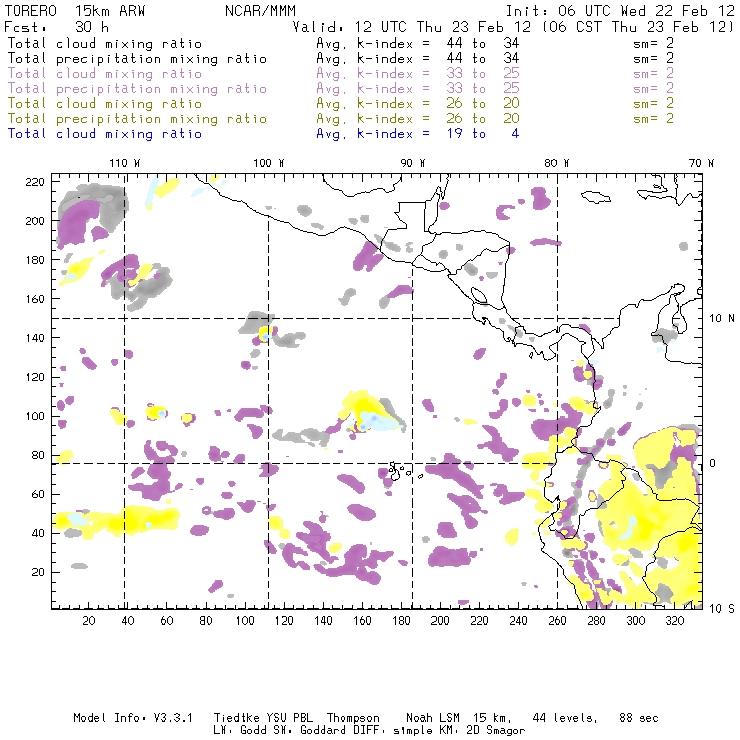
Task: Click the "TORERO 15km ARW" title text
Action: [x=75, y=11]
